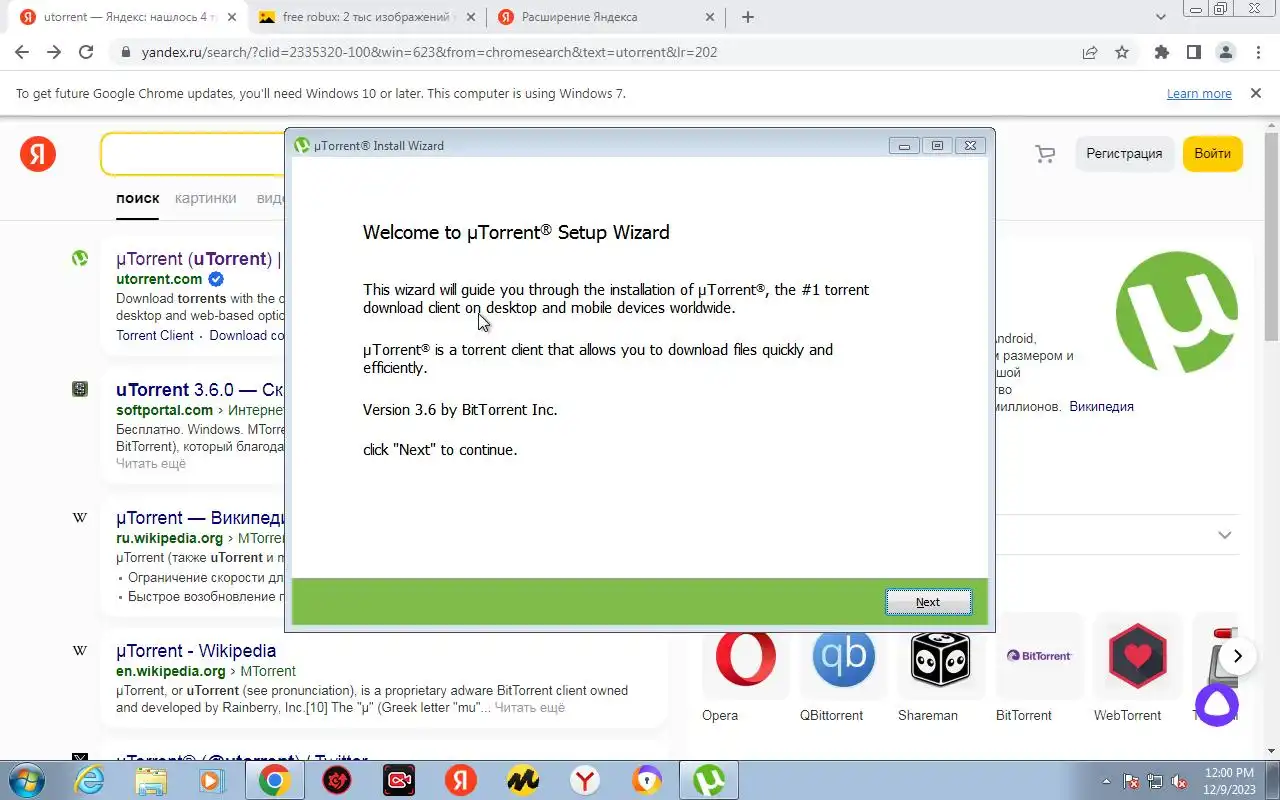Open the Yandex shopping cart icon
Viewport: 1280px width, 800px height.
tap(1045, 154)
